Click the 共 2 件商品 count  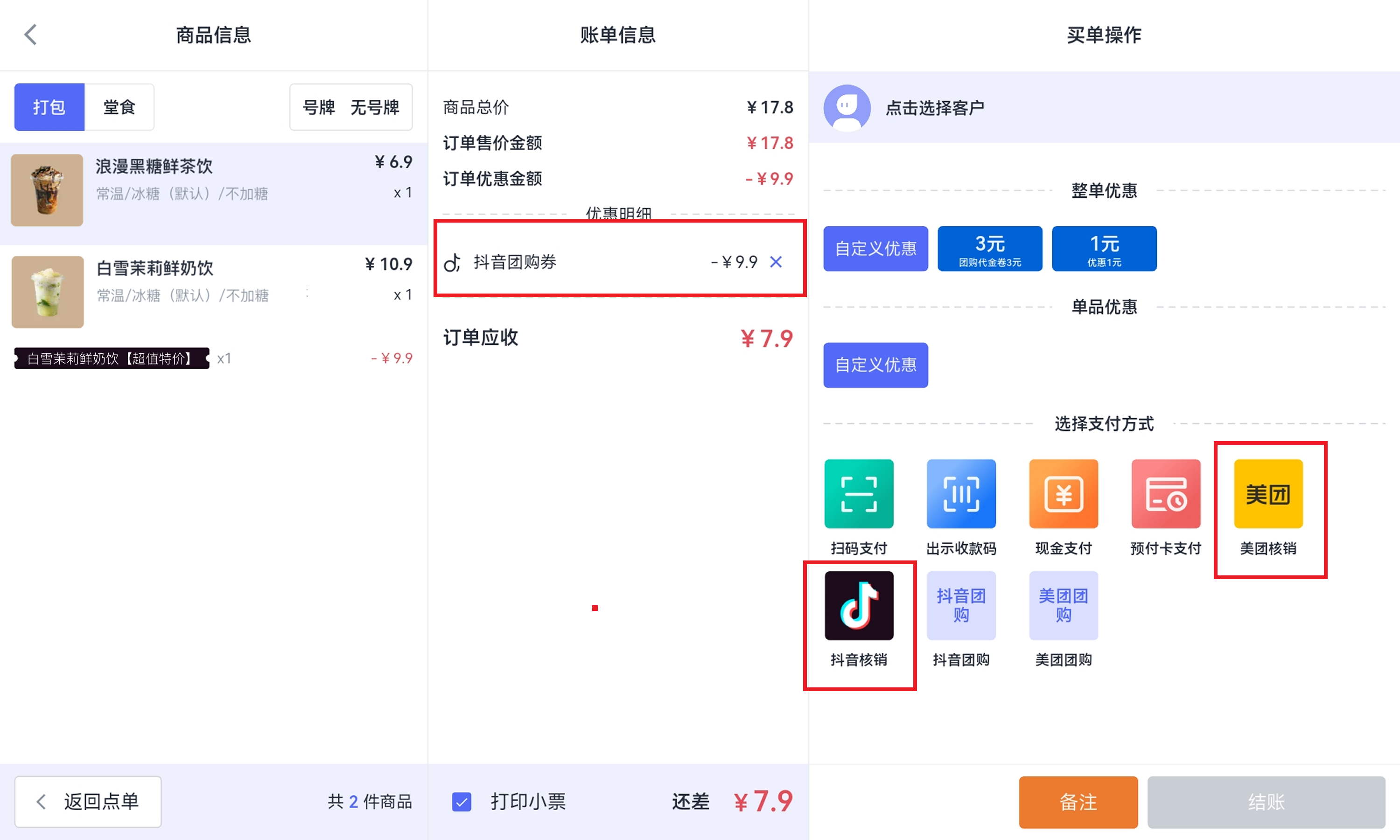[370, 802]
